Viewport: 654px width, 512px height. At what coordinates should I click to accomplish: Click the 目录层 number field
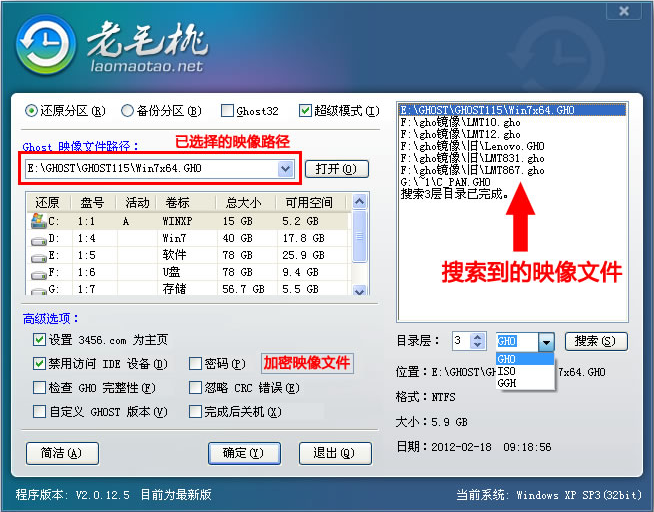pos(461,341)
